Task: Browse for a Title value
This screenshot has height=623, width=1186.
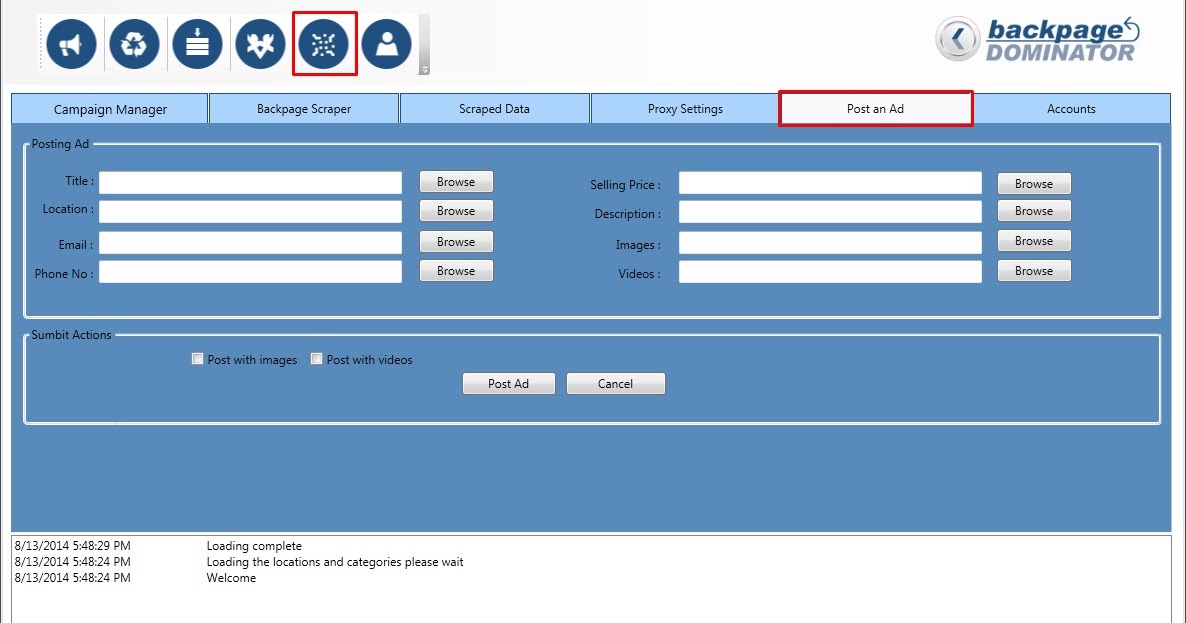Action: (x=455, y=181)
